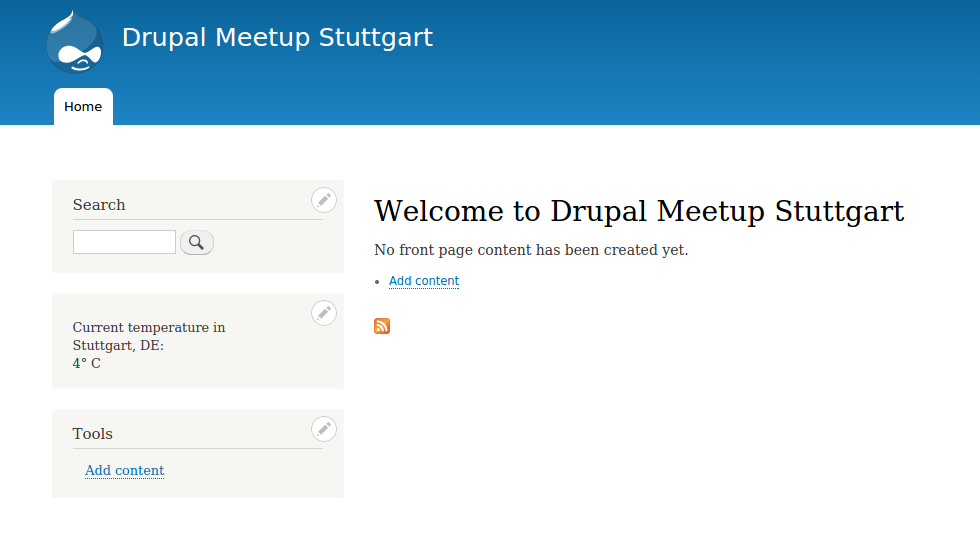Open the temperature block edit pencil

coord(324,313)
